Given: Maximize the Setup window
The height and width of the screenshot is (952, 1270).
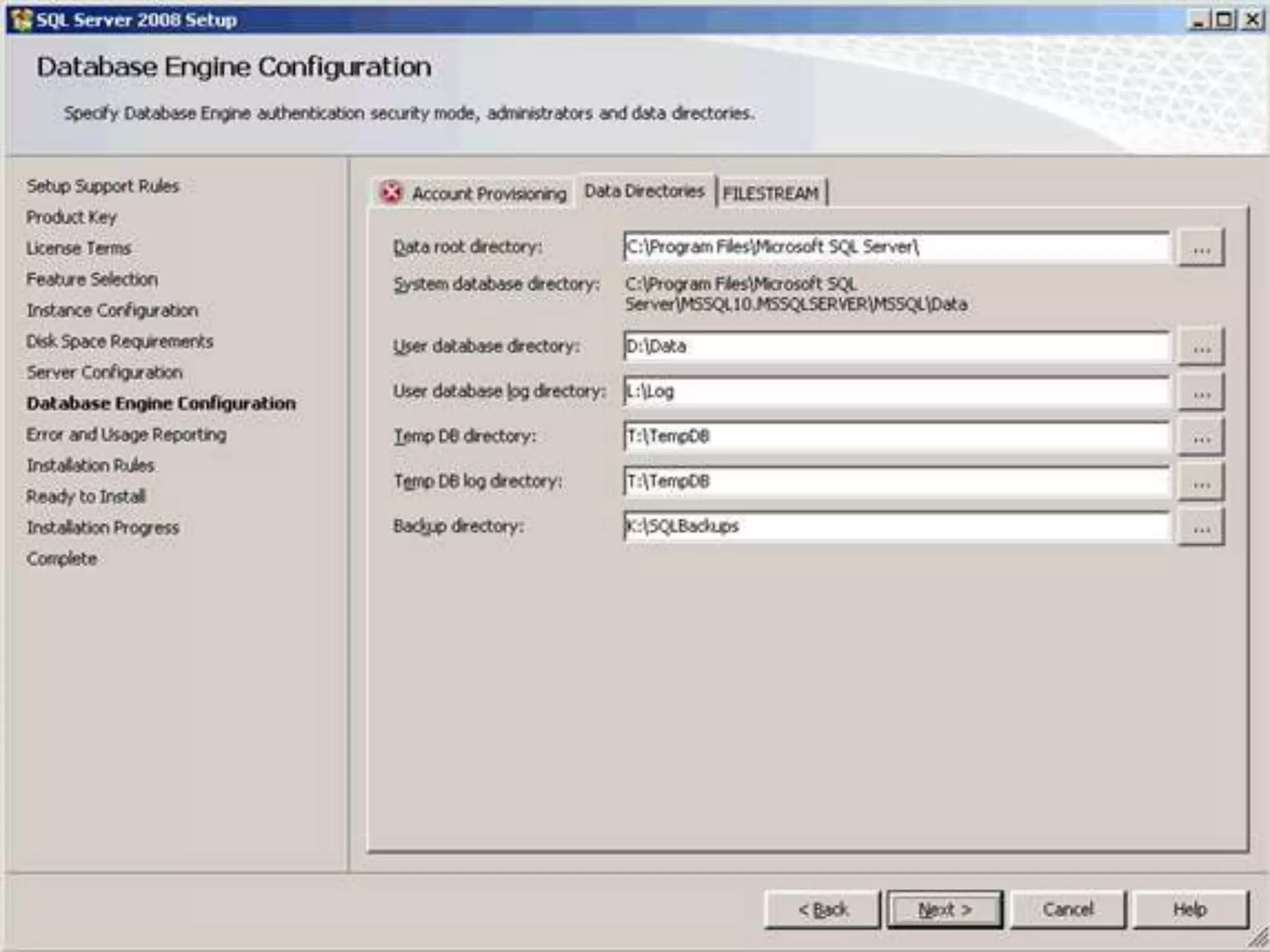Looking at the screenshot, I should 1224,20.
